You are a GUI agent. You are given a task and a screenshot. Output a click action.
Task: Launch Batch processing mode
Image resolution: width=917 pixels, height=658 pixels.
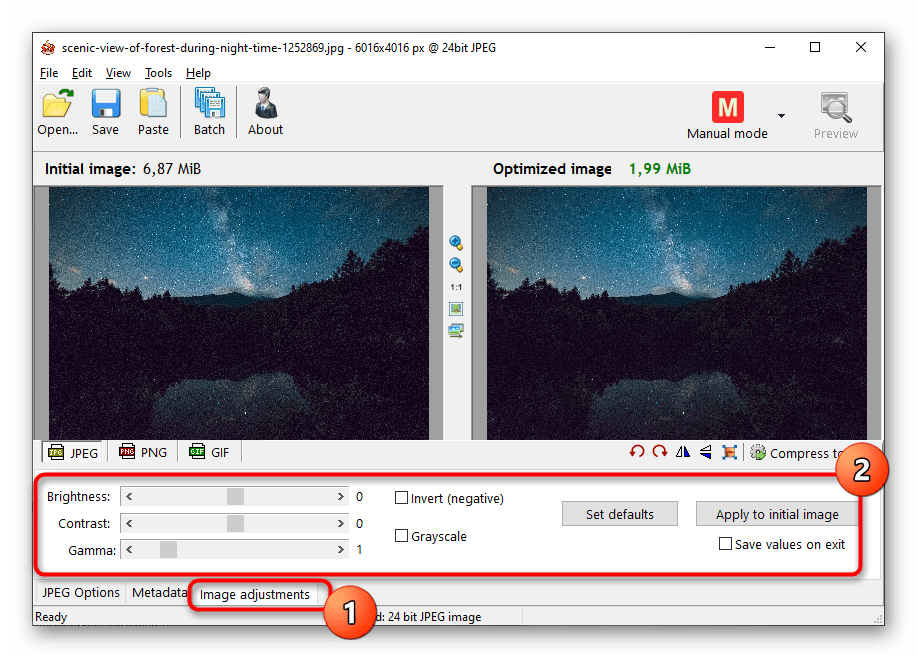click(x=209, y=113)
